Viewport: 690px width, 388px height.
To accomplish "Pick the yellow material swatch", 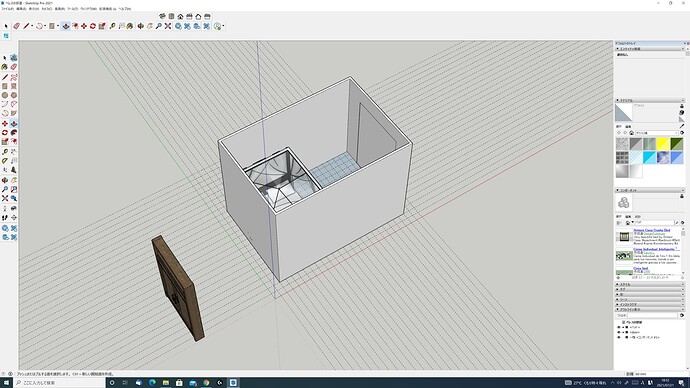I will click(663, 143).
